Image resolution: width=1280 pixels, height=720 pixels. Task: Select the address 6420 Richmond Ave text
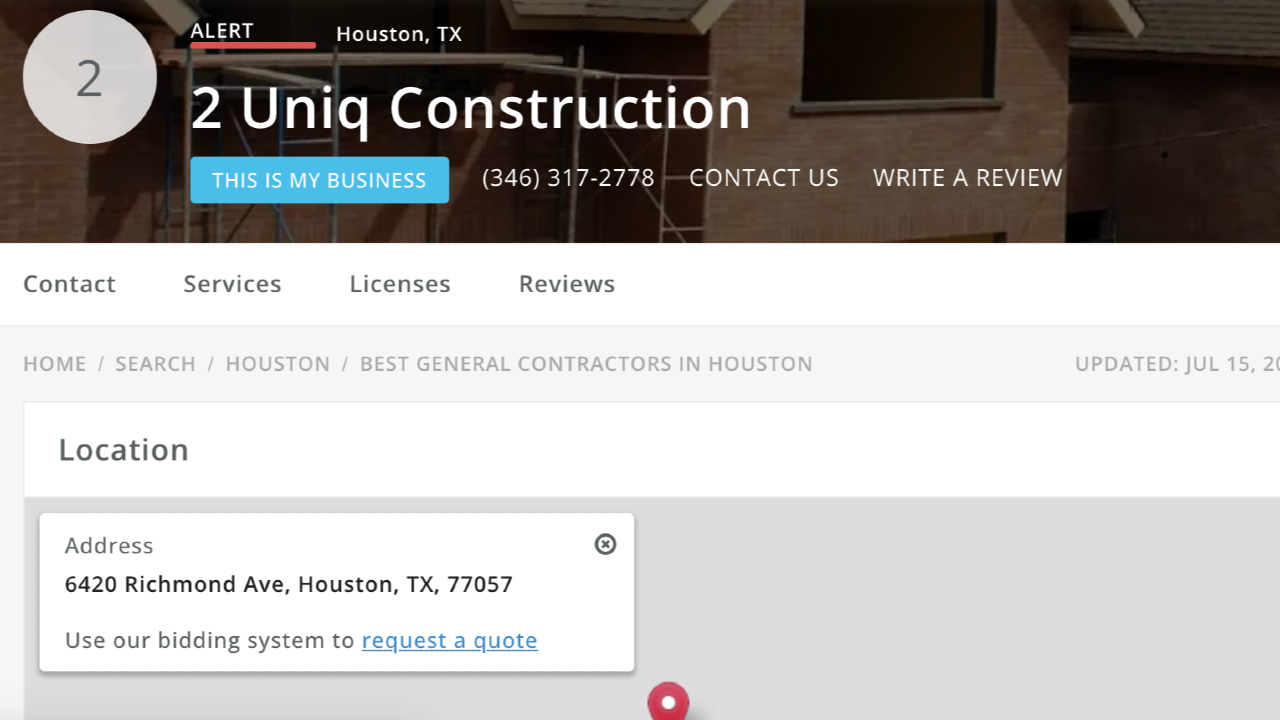(x=289, y=584)
